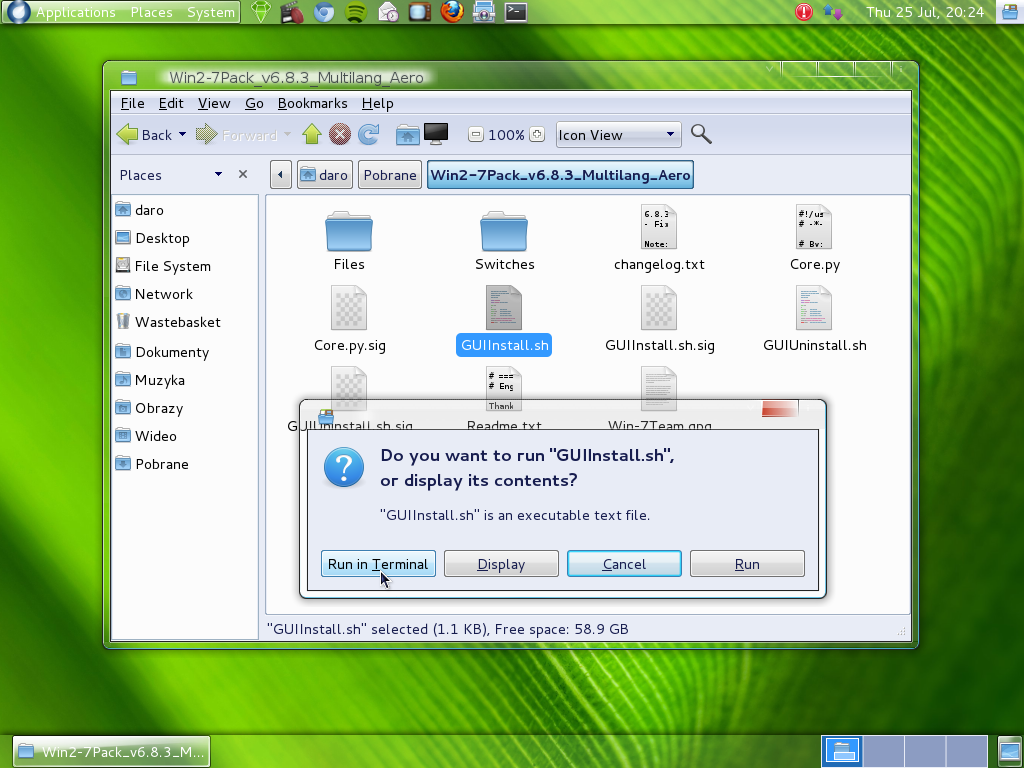Click the Search magnifier icon

[701, 134]
